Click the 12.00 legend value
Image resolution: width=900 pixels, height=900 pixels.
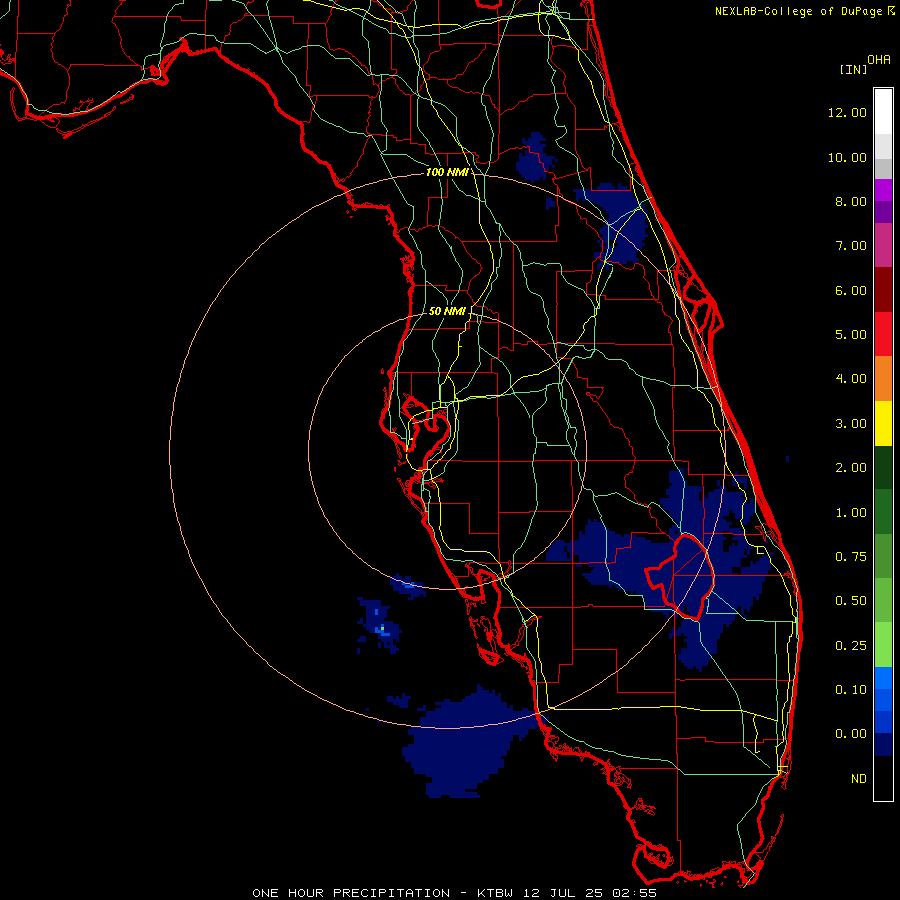click(x=847, y=112)
